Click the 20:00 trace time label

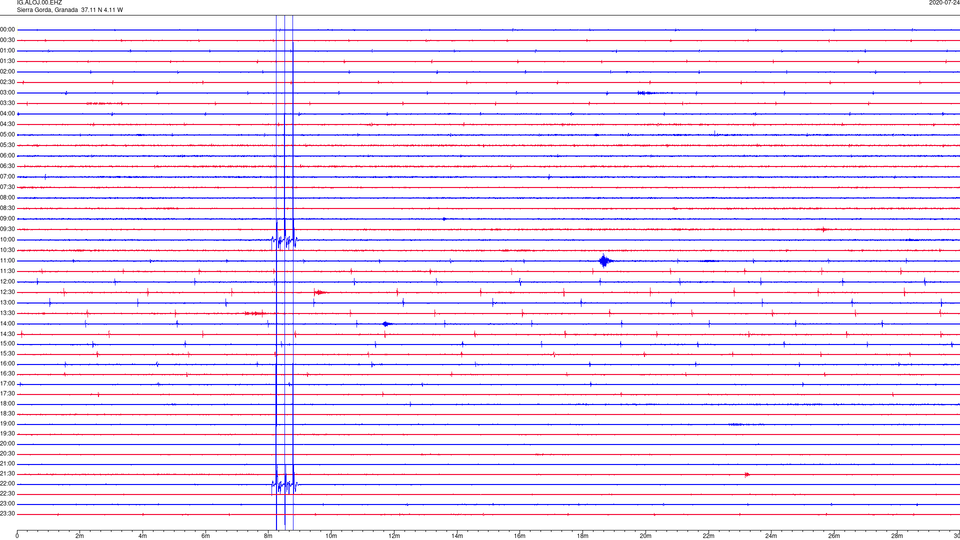(8, 444)
